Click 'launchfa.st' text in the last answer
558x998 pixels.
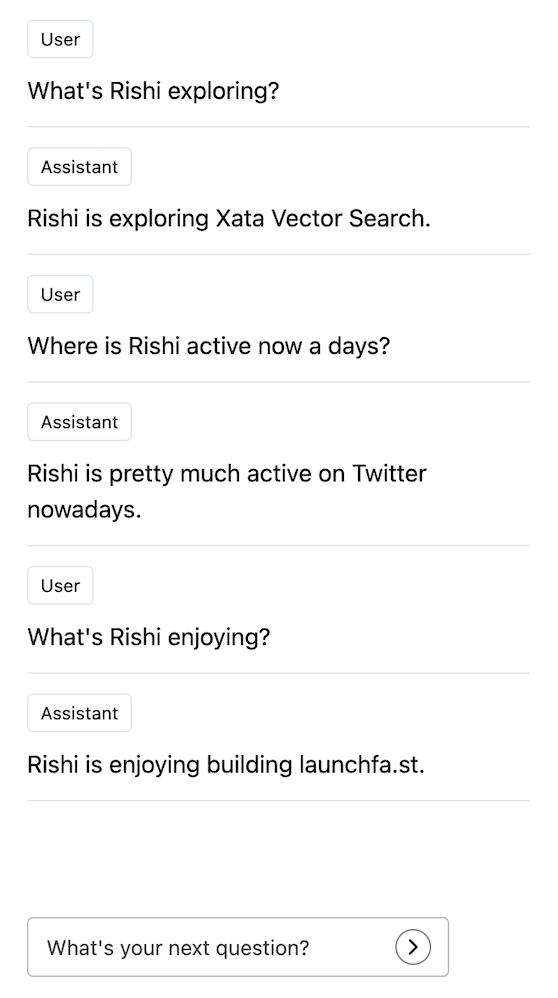[x=359, y=764]
